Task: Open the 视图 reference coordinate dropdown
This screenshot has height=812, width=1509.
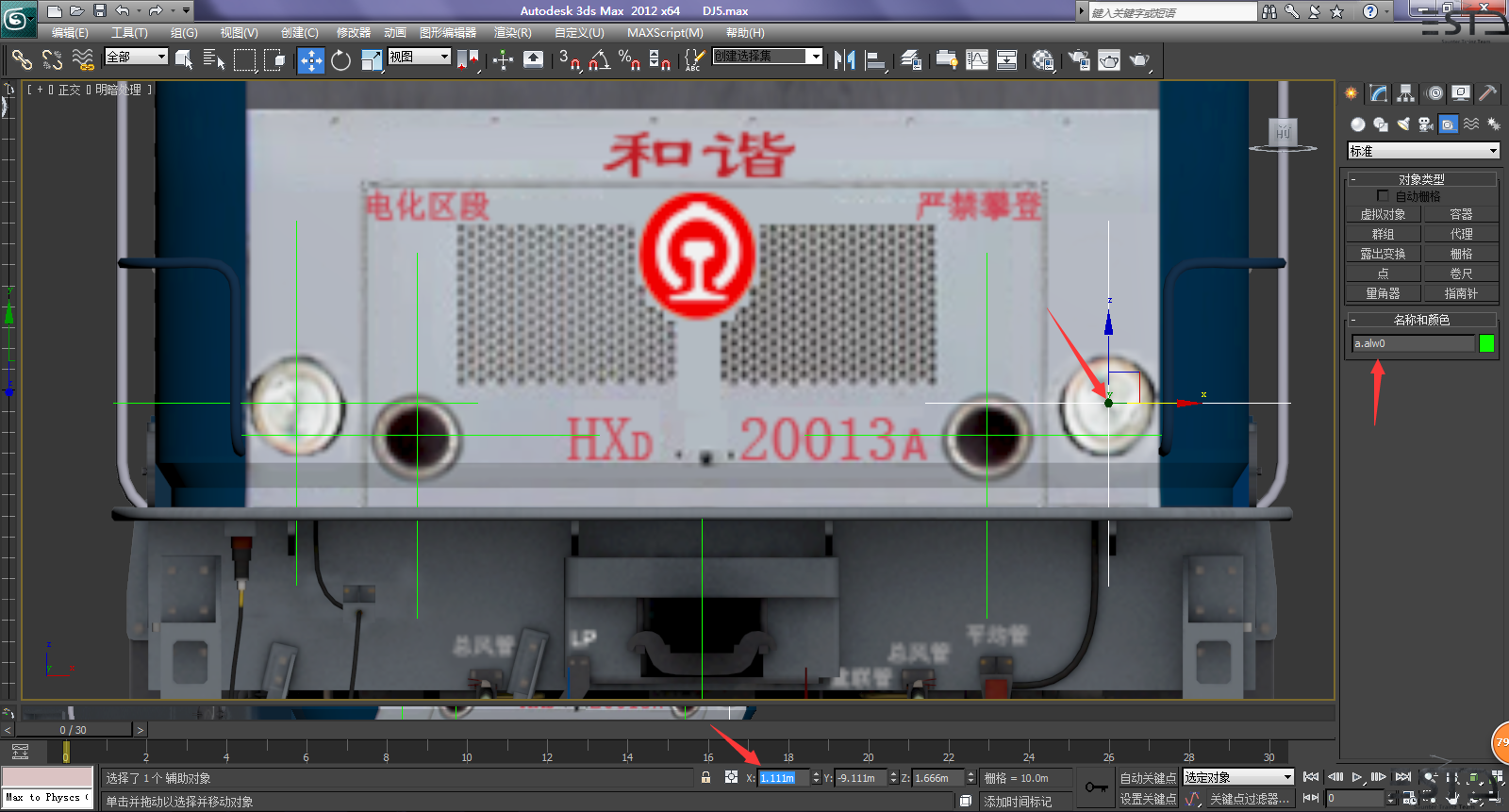Action: pyautogui.click(x=419, y=57)
